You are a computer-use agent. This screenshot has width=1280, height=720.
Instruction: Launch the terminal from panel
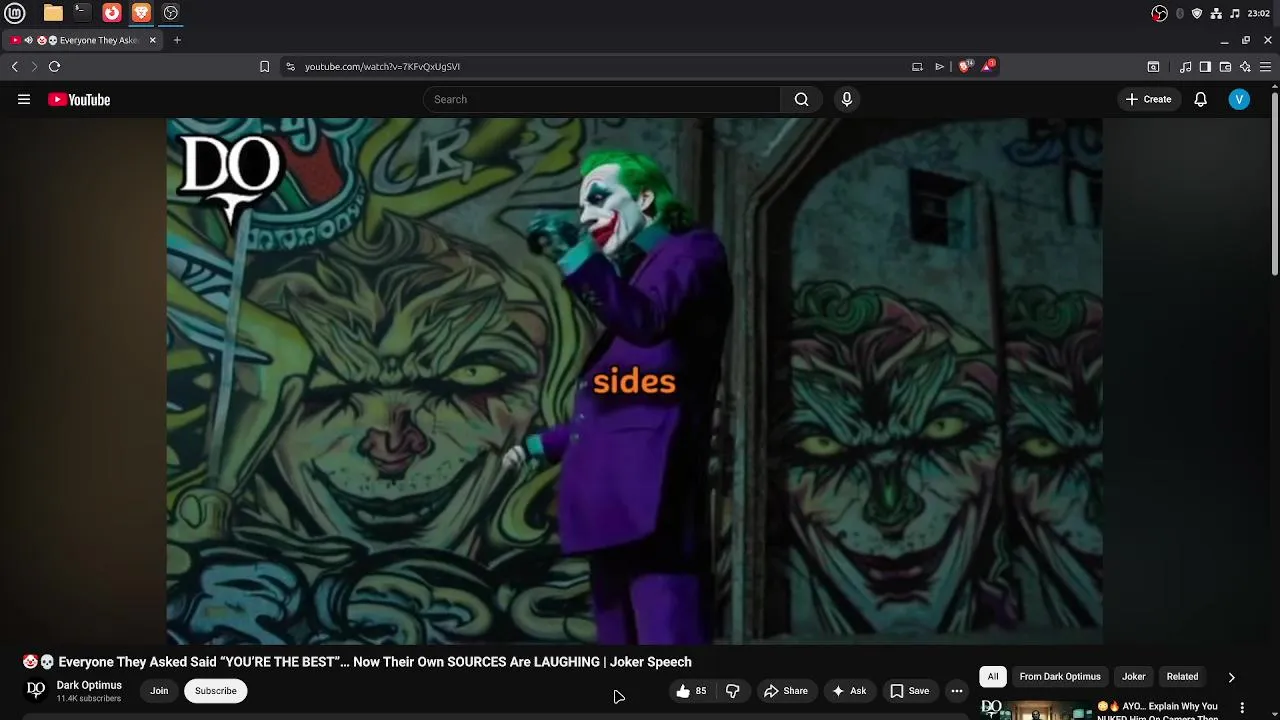coord(82,13)
